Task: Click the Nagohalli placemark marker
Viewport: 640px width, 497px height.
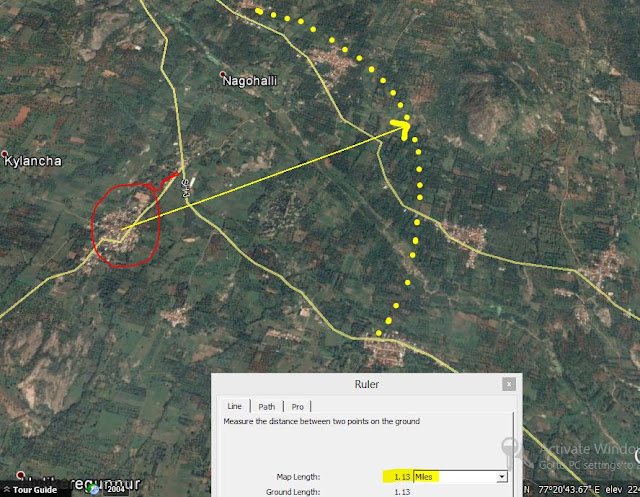Action: (222, 74)
